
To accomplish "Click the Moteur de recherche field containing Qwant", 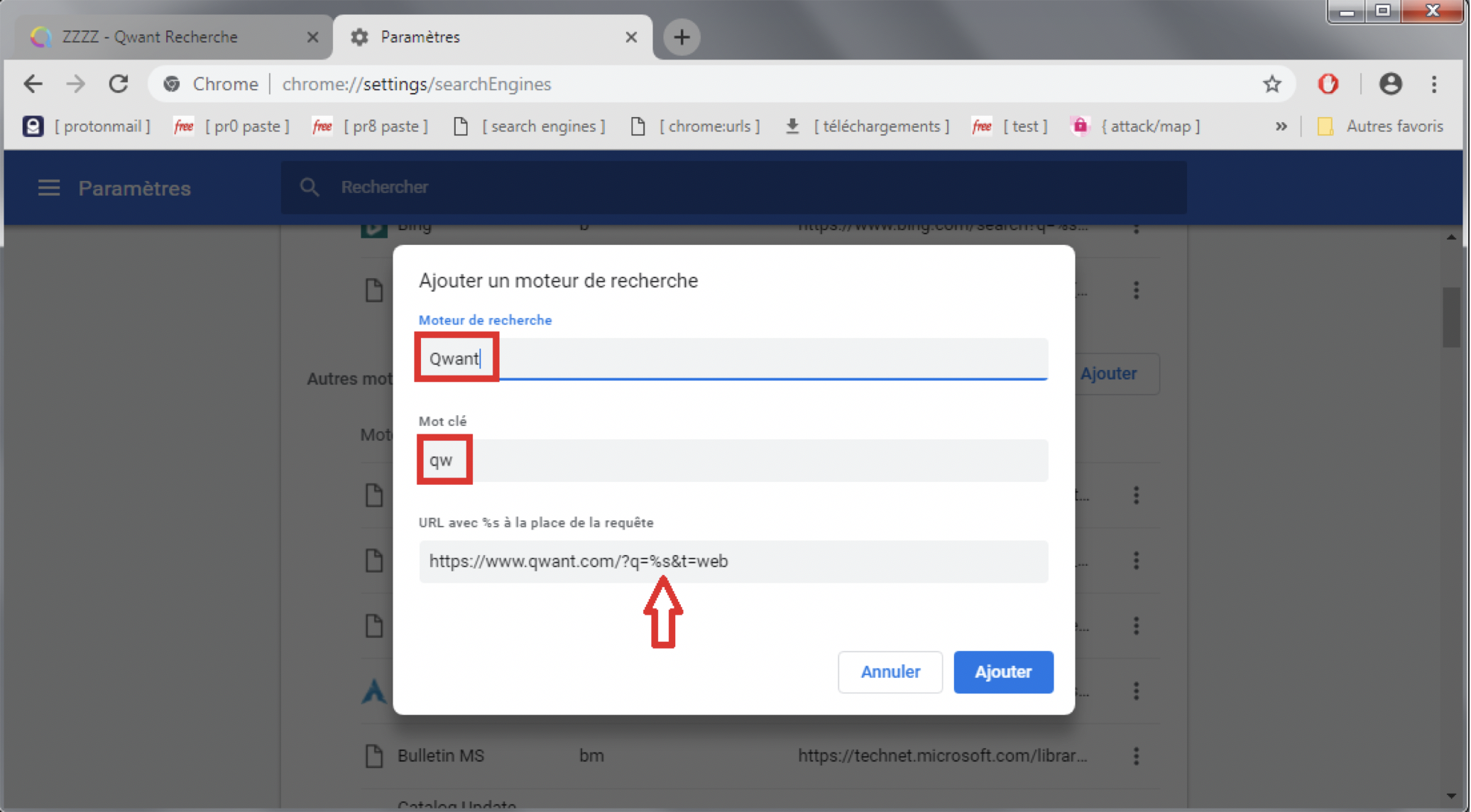I will [x=733, y=358].
